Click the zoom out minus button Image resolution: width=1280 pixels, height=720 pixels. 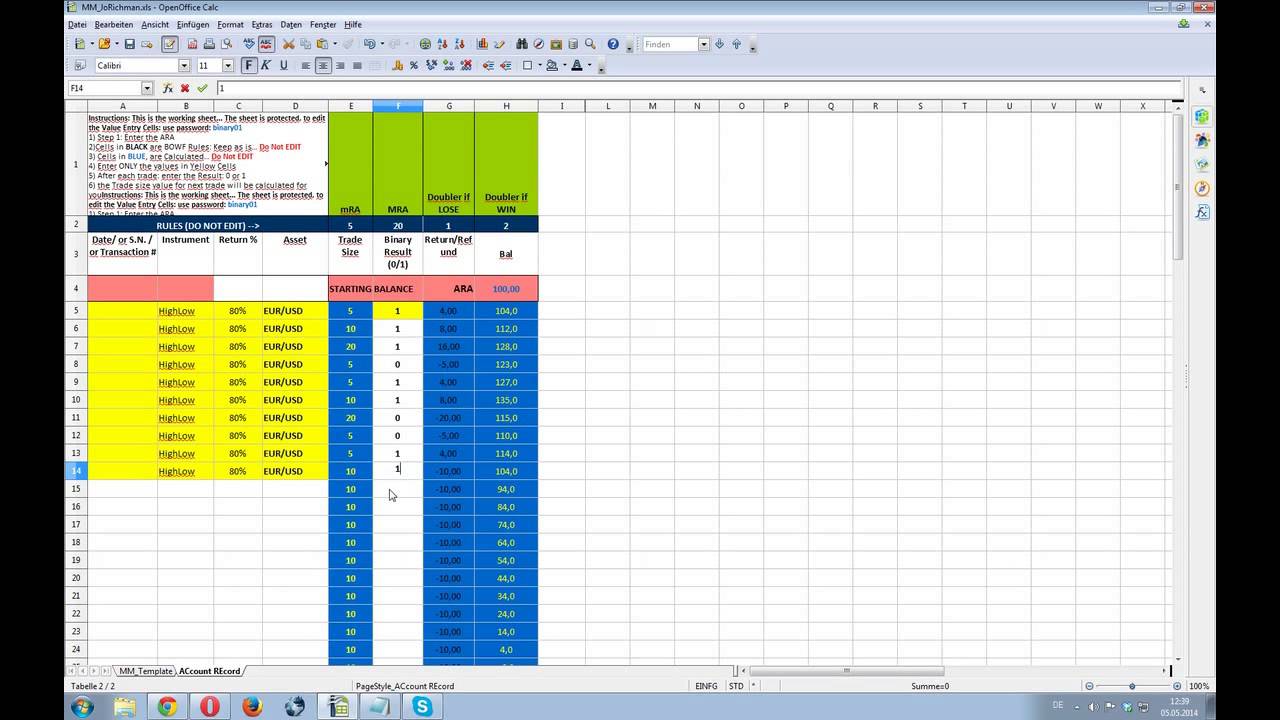[1089, 686]
